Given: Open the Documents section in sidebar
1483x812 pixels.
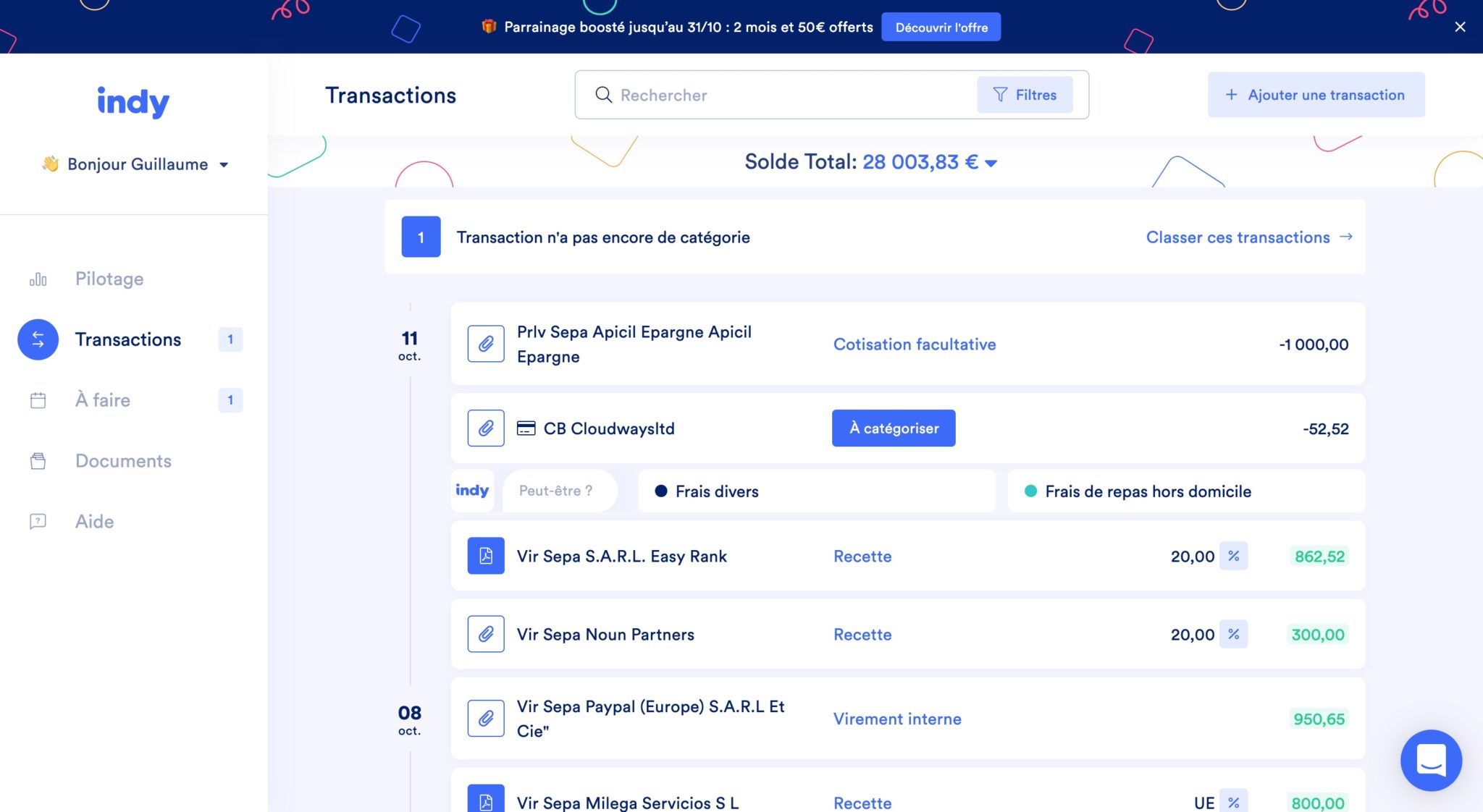Looking at the screenshot, I should [123, 461].
